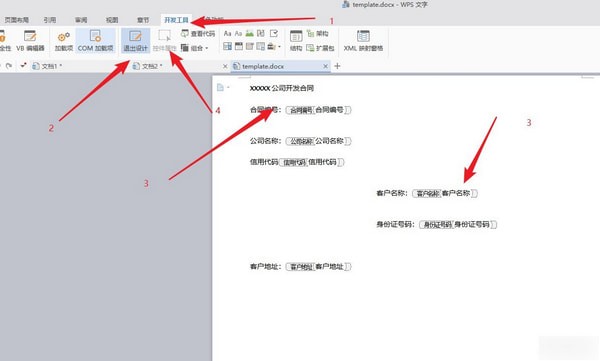Click the 合同编号 content control field
This screenshot has width=600, height=361.
click(318, 110)
